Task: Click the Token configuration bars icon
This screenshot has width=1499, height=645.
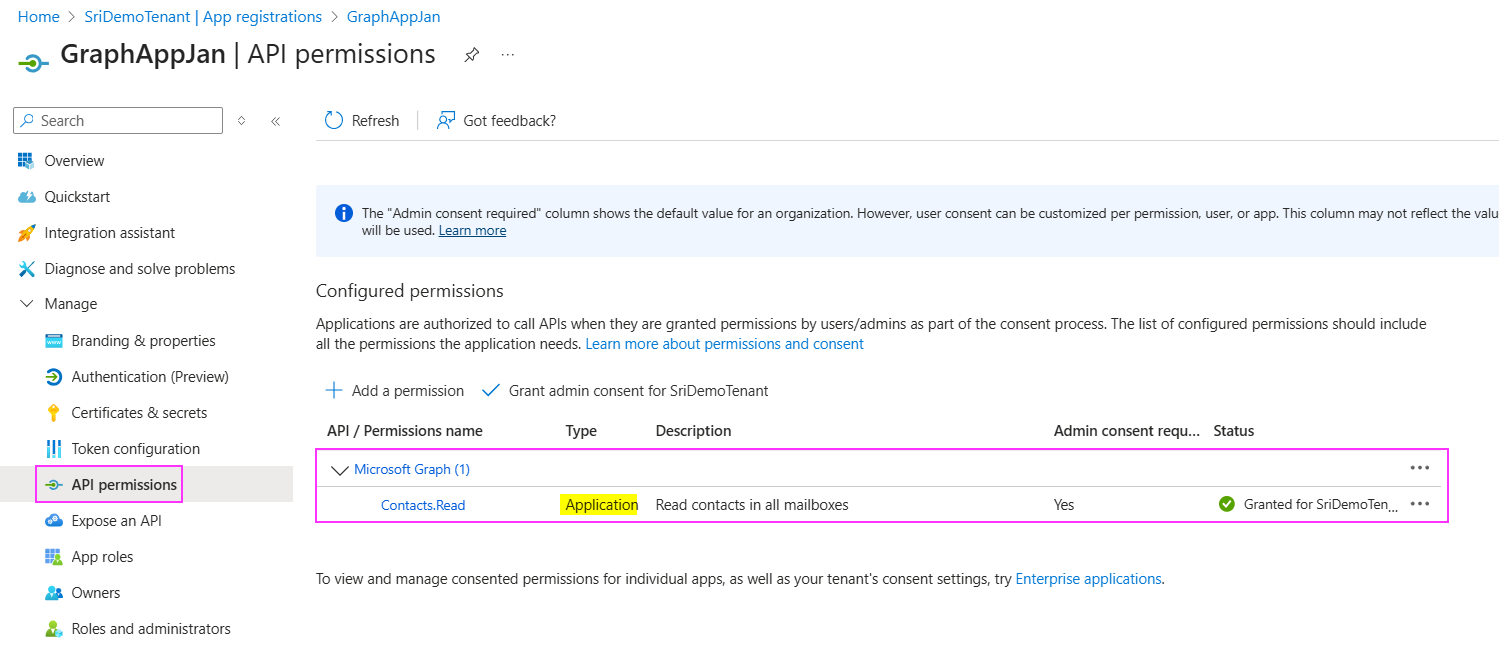Action: 54,449
